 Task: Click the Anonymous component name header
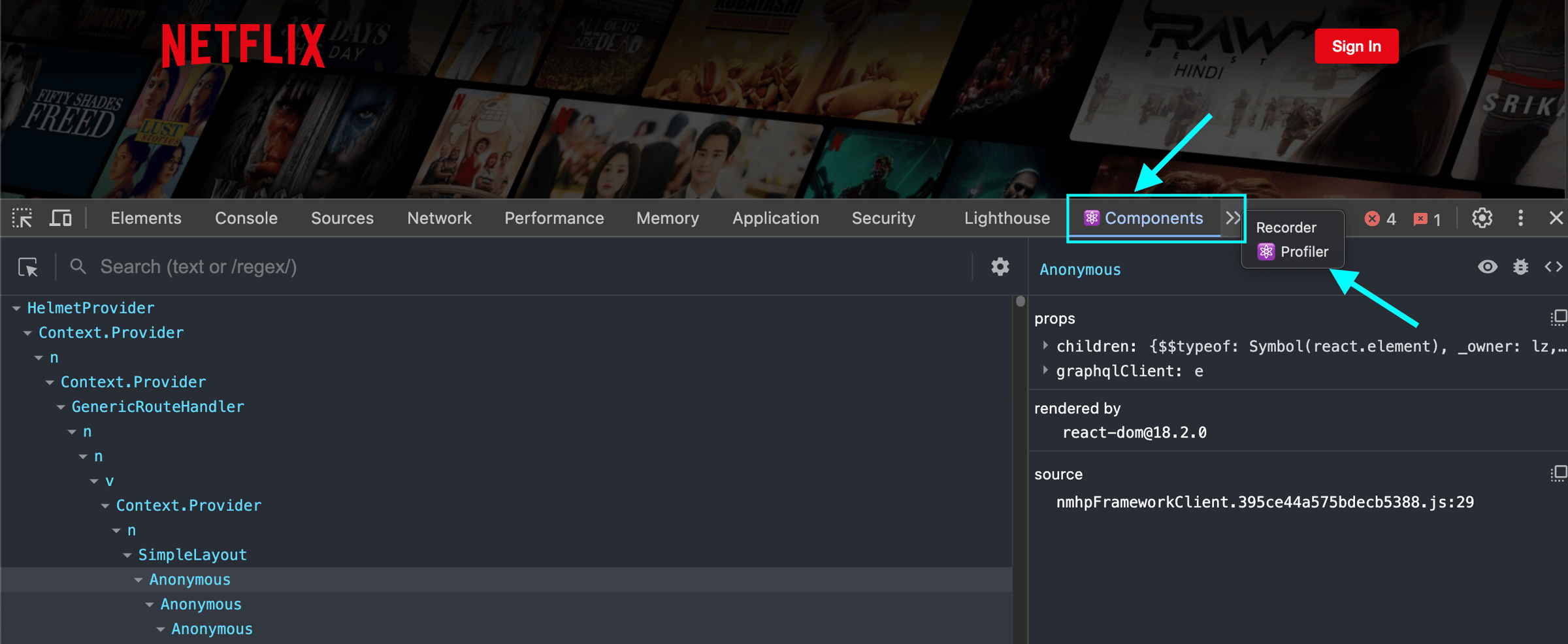[1080, 270]
